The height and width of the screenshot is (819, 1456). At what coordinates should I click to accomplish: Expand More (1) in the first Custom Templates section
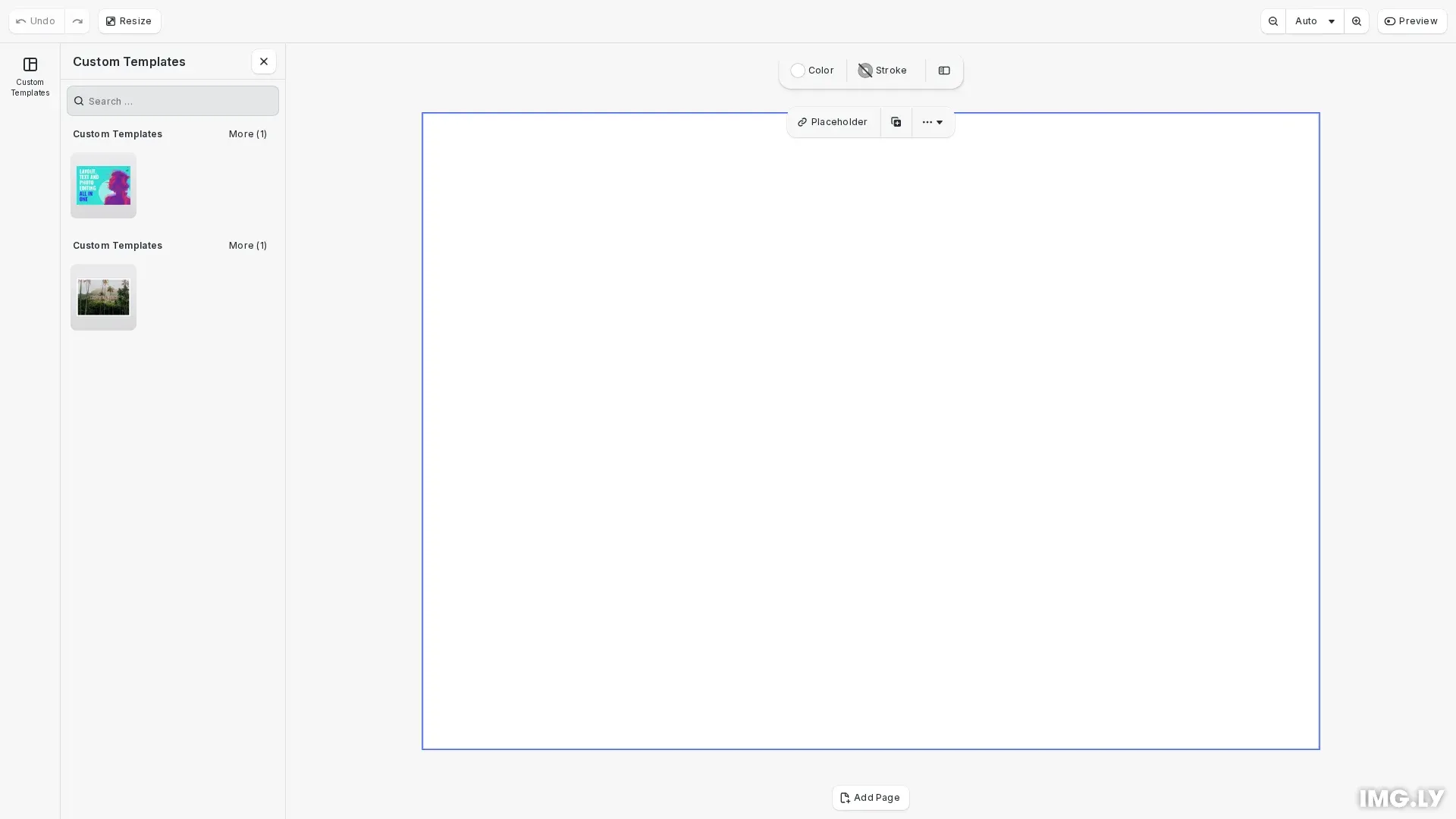pos(247,134)
